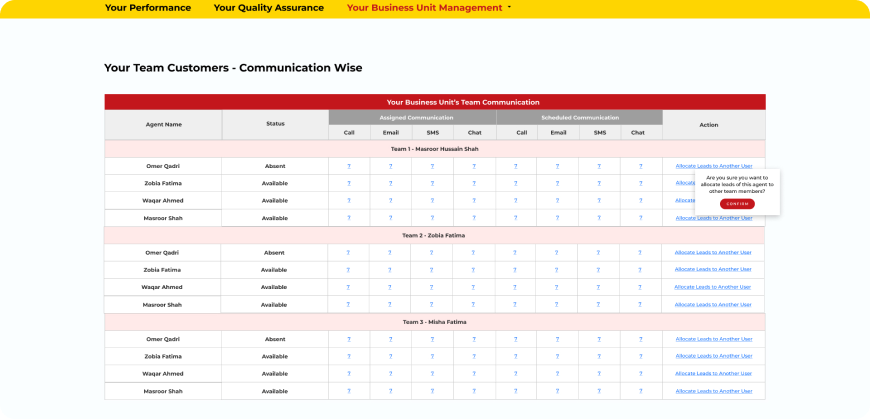The width and height of the screenshot is (870, 419).
Task: Allocate leads for Masroor Shah in Team 3
Action: click(x=713, y=391)
